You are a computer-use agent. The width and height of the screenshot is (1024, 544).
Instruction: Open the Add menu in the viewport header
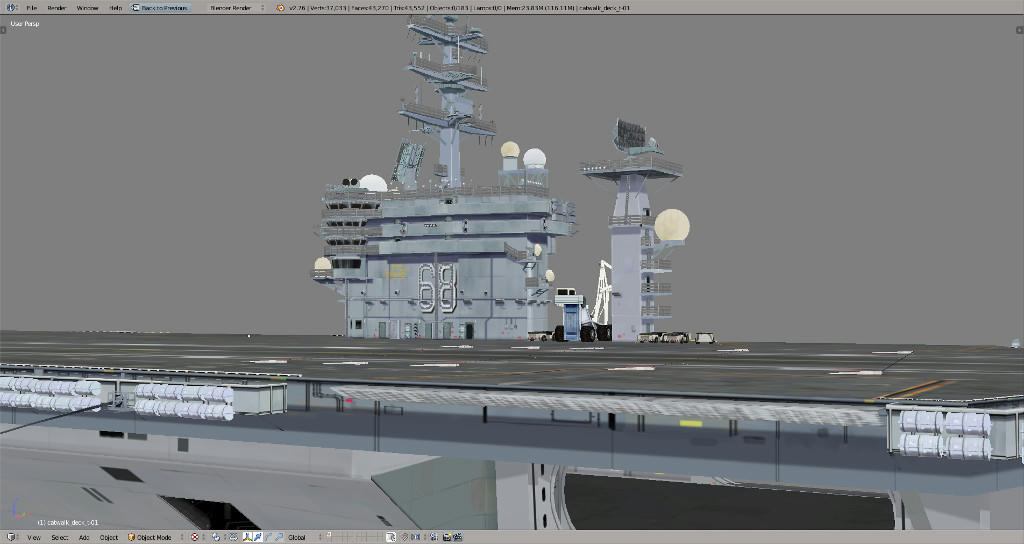tap(84, 537)
